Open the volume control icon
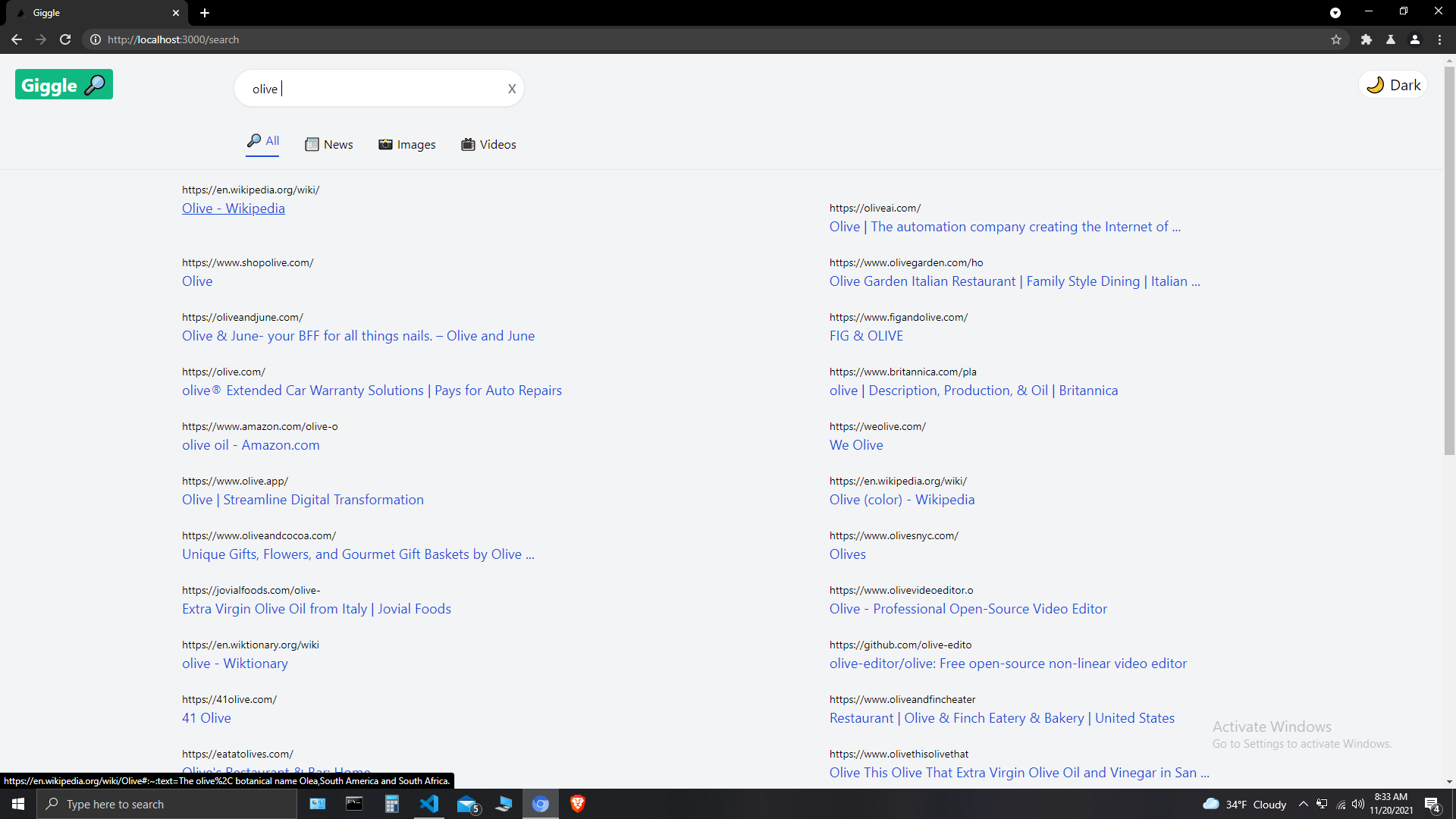This screenshot has width=1456, height=819. 1358,804
